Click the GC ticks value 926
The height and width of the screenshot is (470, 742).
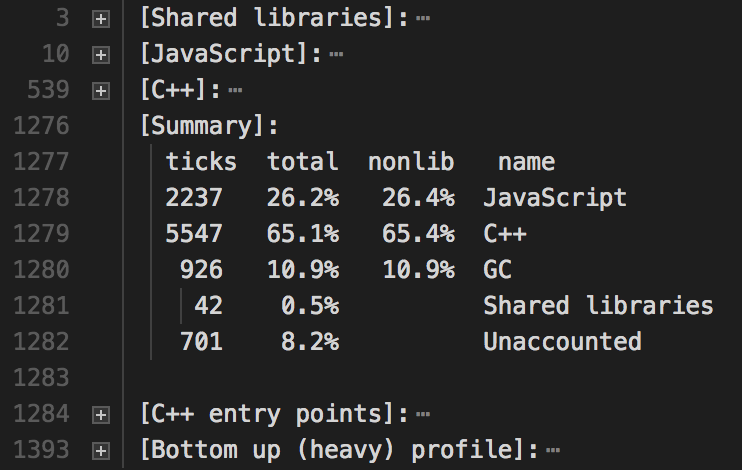point(201,270)
